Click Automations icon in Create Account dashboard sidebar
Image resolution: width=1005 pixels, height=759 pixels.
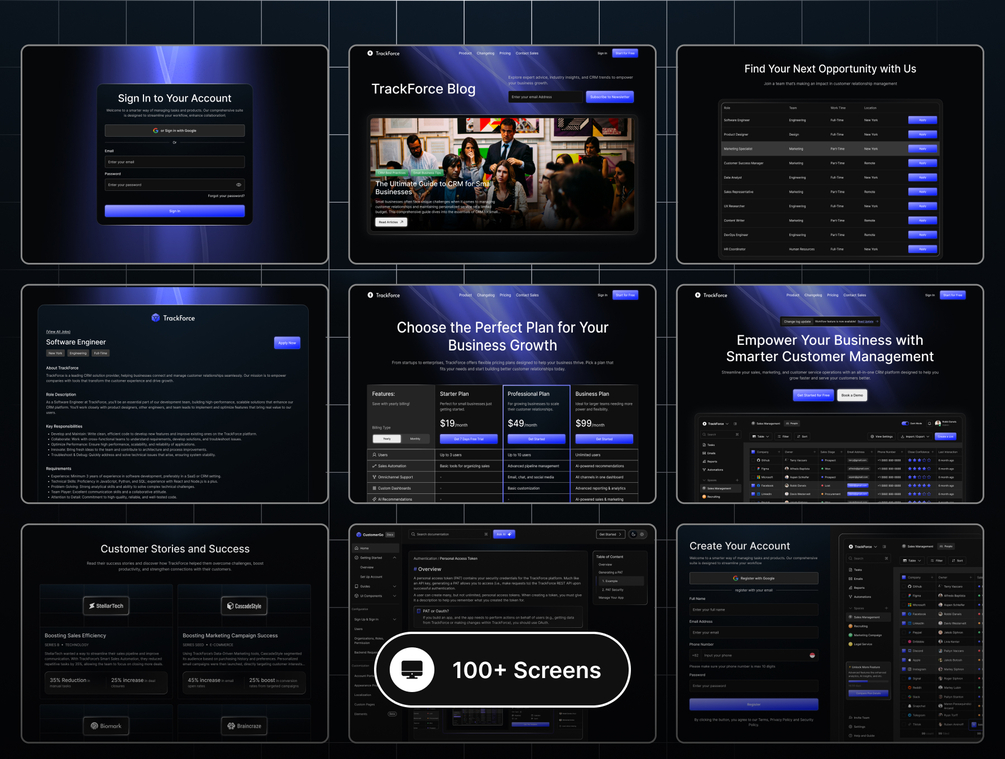tap(851, 596)
